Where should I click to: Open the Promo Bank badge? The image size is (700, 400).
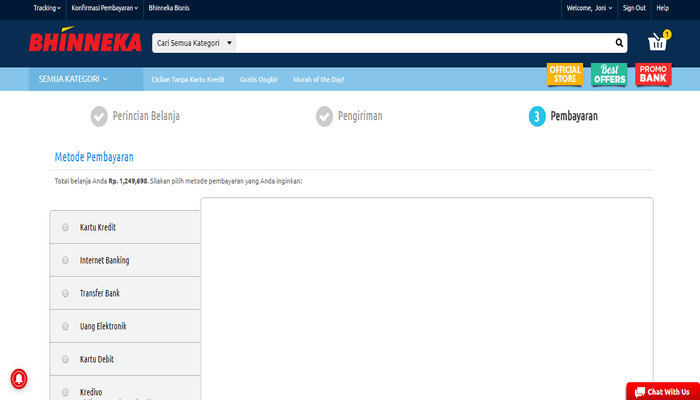coord(653,74)
